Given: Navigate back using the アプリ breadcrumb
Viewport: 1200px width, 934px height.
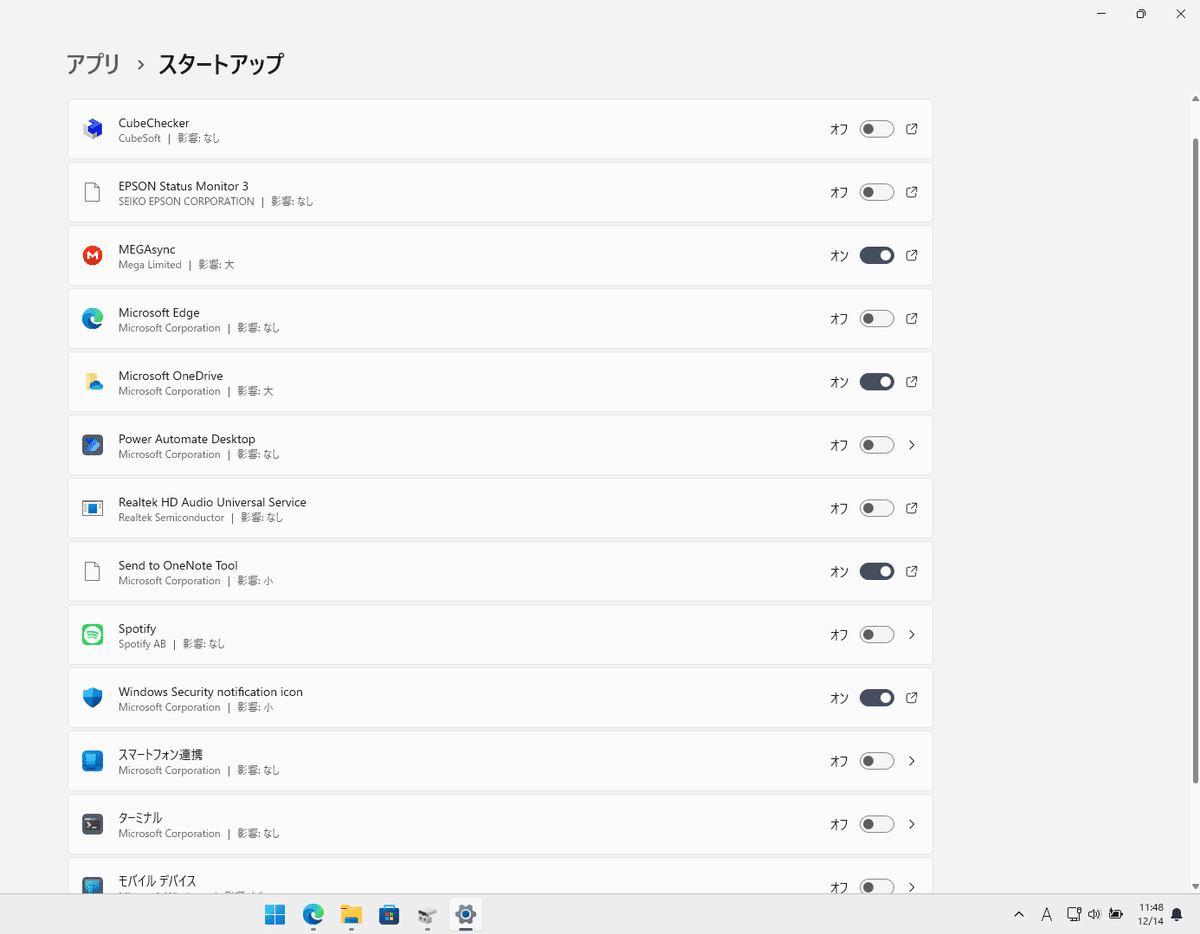Looking at the screenshot, I should point(92,63).
